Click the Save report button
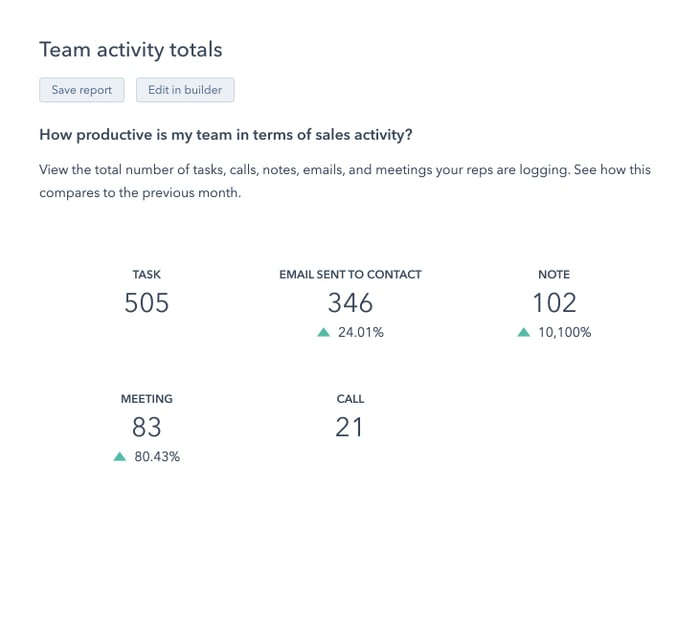The image size is (700, 642). point(82,90)
